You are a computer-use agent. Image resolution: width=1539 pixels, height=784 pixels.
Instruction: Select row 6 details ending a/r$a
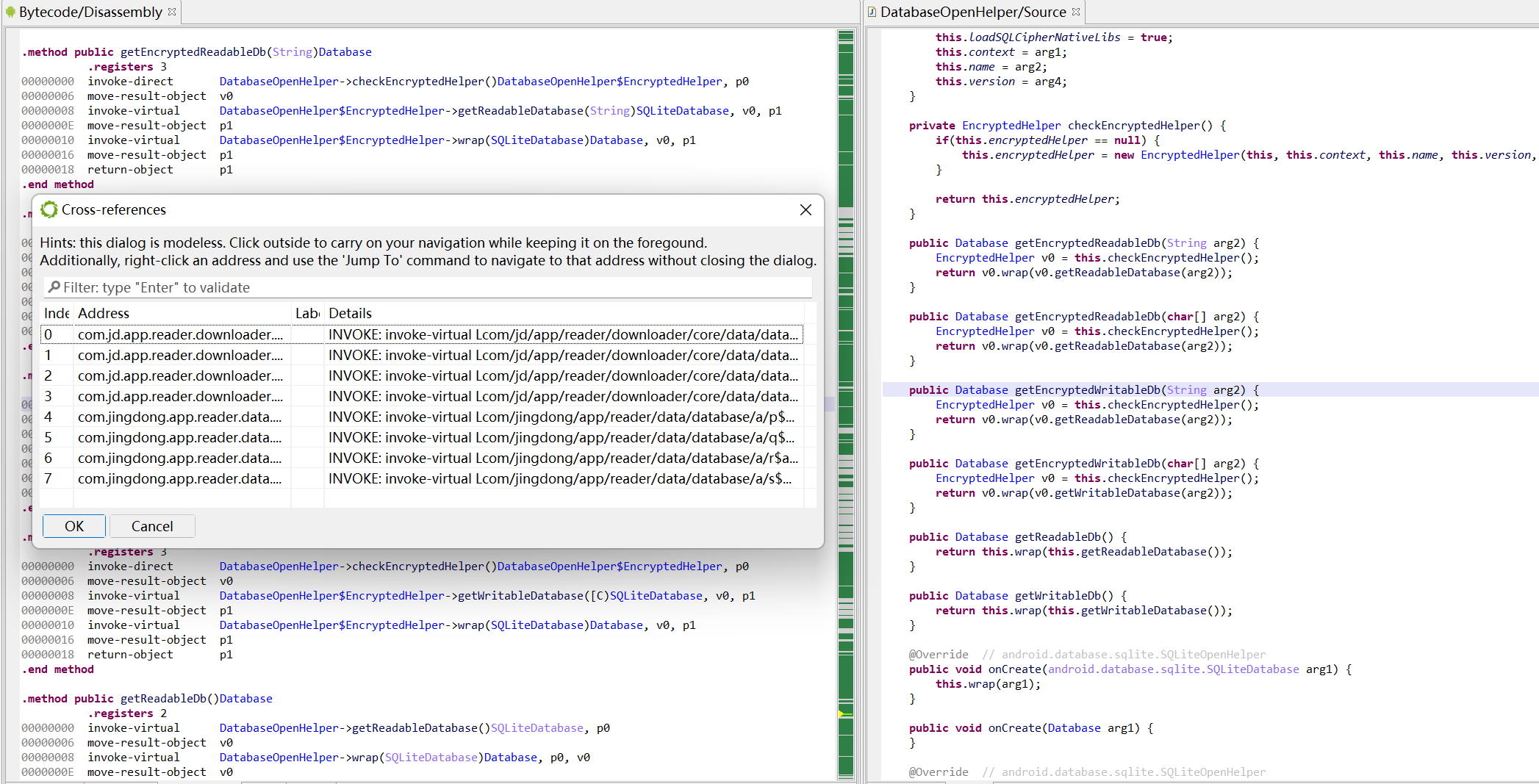(x=563, y=458)
